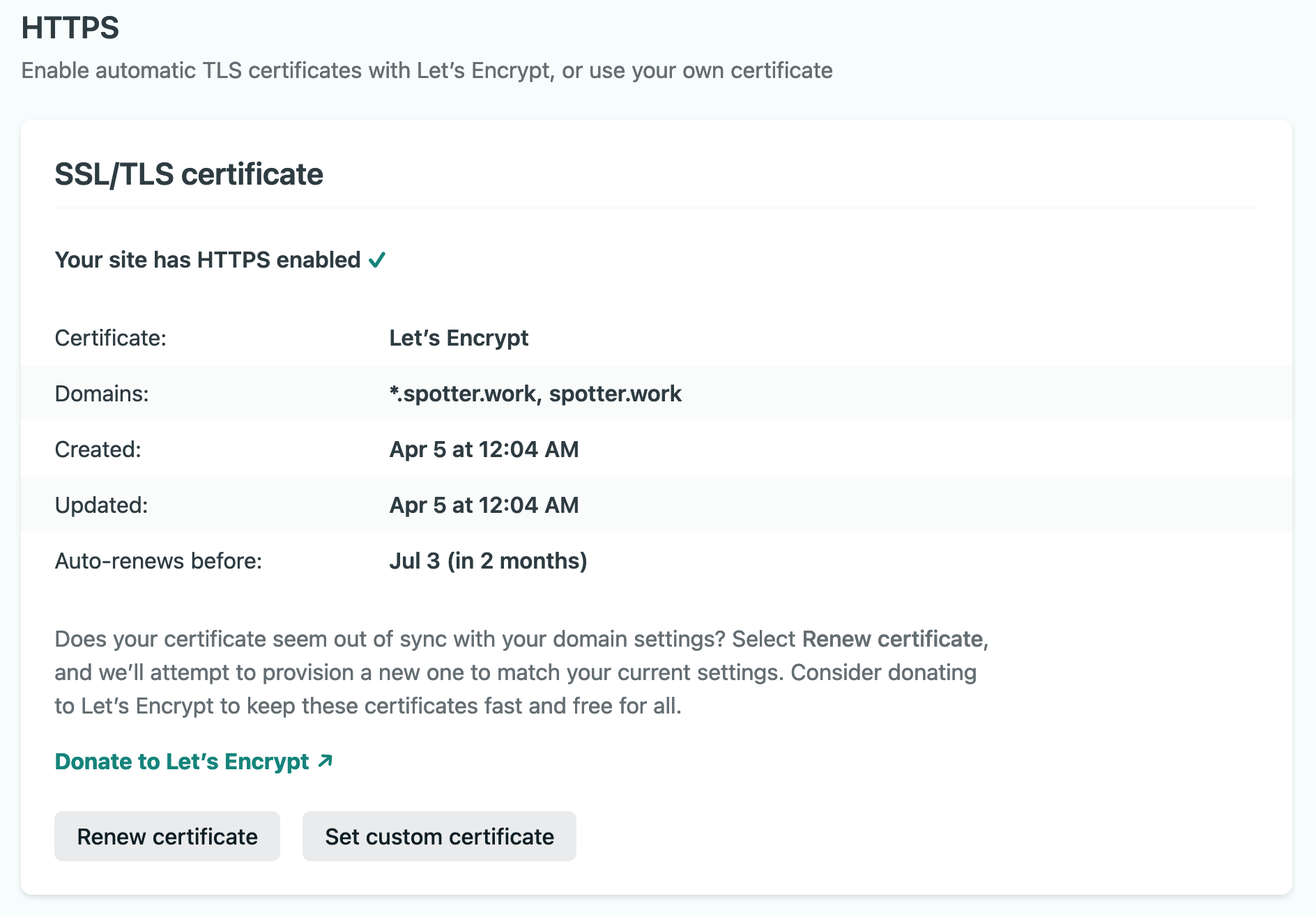Click the external link arrow beside Donate
Screen dimensions: 1316x917
pos(325,761)
